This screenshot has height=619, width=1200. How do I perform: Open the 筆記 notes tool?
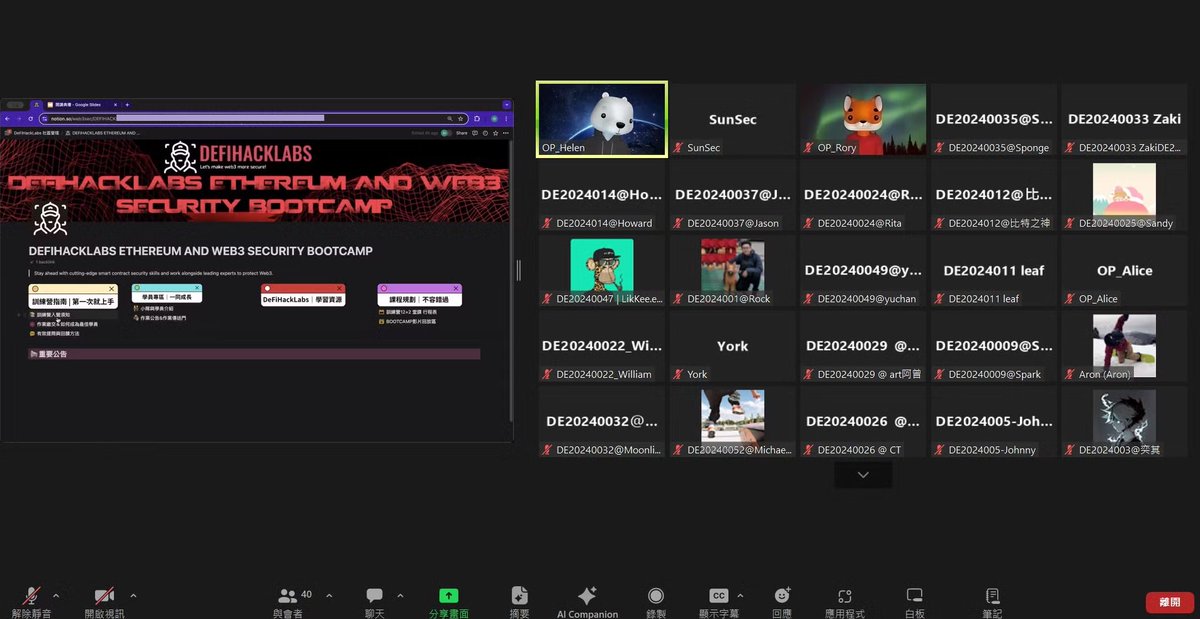click(x=992, y=602)
